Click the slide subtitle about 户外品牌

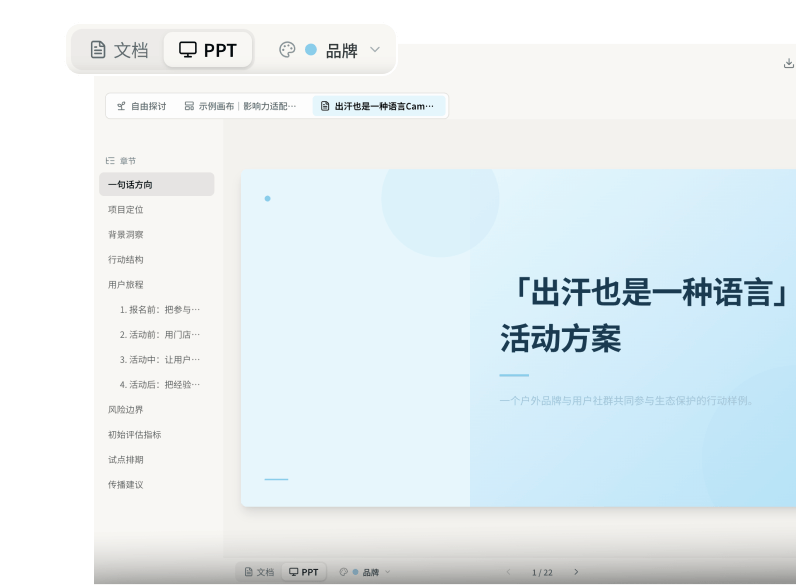coord(626,401)
